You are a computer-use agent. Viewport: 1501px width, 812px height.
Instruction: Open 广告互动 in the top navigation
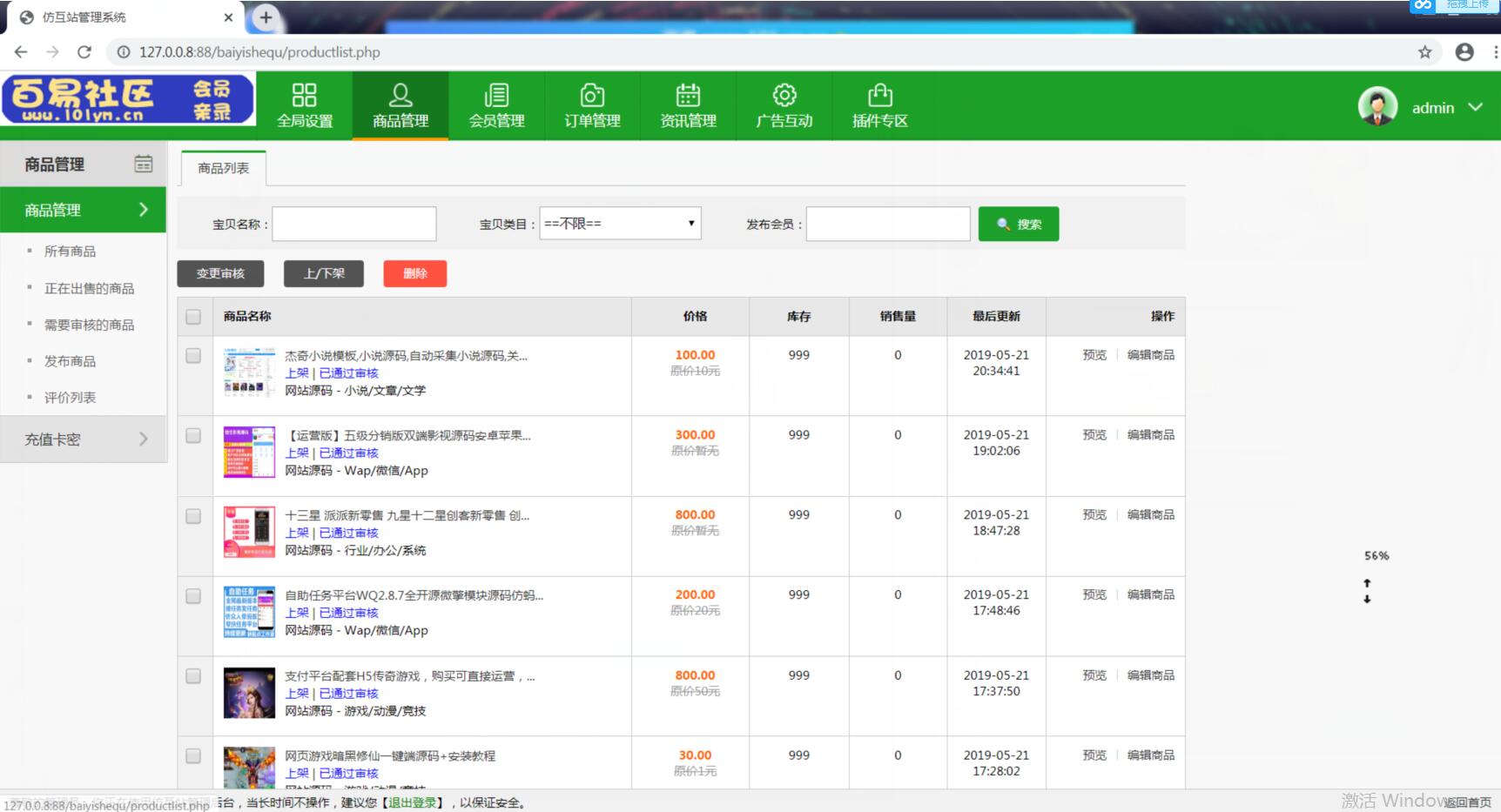tap(784, 106)
